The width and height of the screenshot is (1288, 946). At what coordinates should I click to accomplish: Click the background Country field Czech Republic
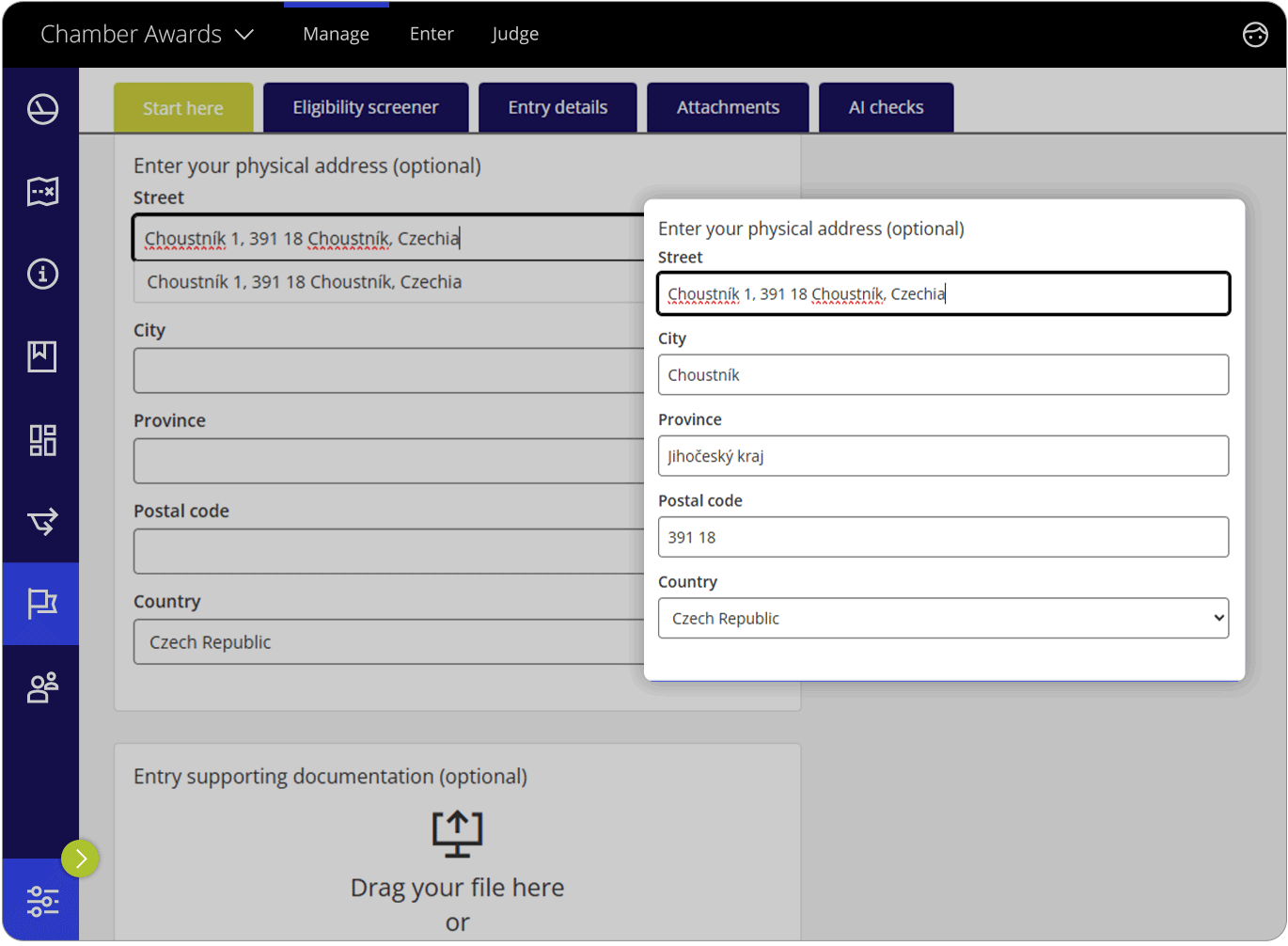point(389,641)
